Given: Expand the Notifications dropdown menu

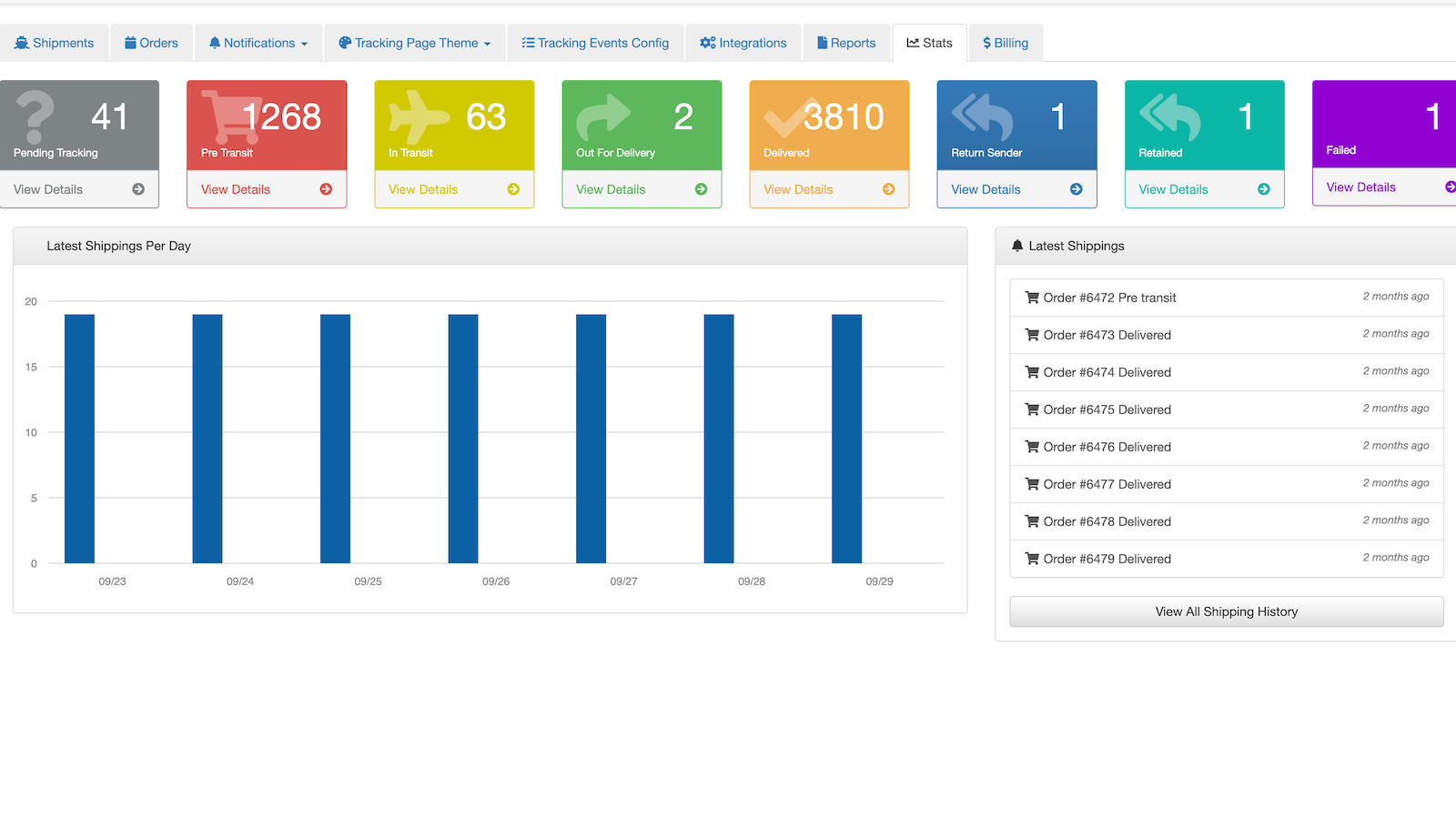Looking at the screenshot, I should click(x=258, y=43).
